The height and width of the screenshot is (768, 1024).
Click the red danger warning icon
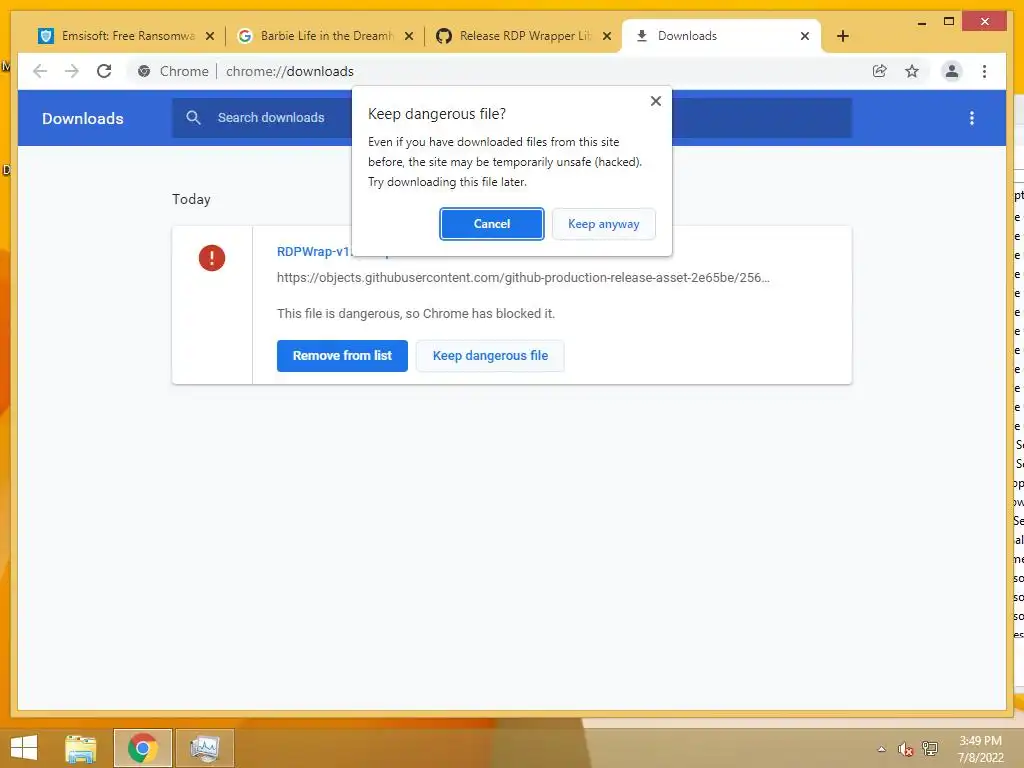pyautogui.click(x=212, y=258)
